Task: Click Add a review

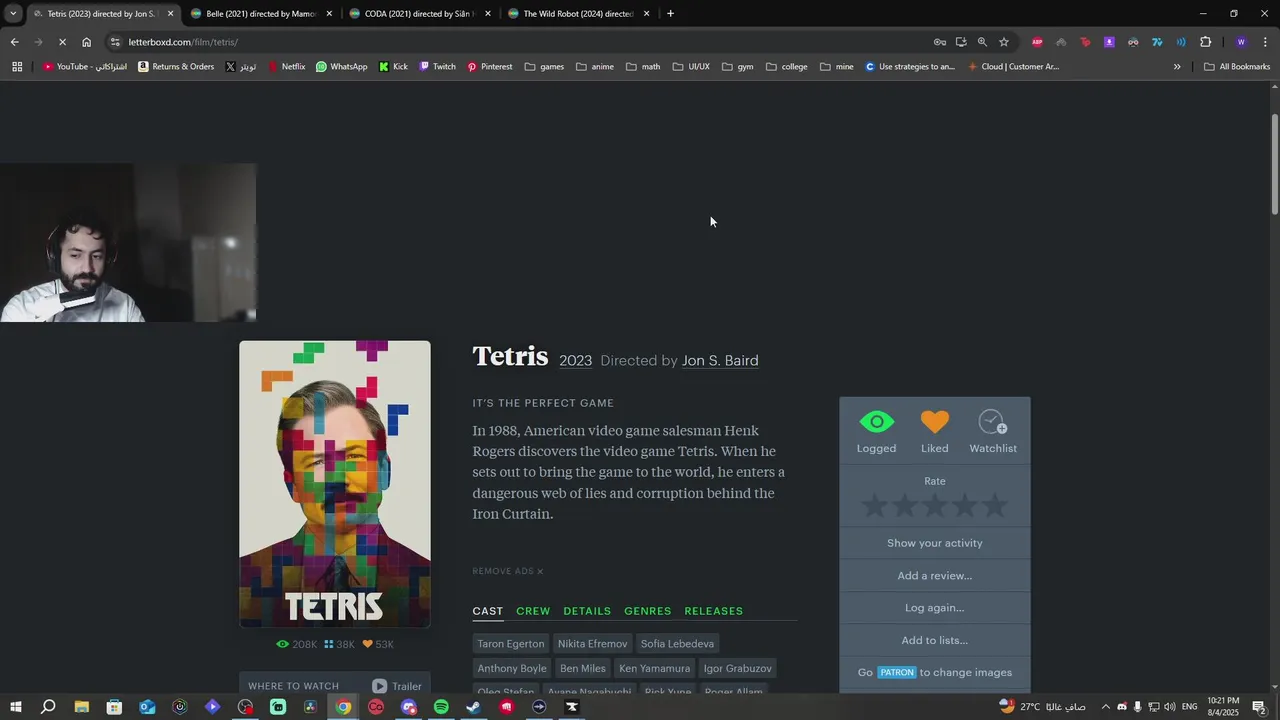Action: click(x=934, y=575)
